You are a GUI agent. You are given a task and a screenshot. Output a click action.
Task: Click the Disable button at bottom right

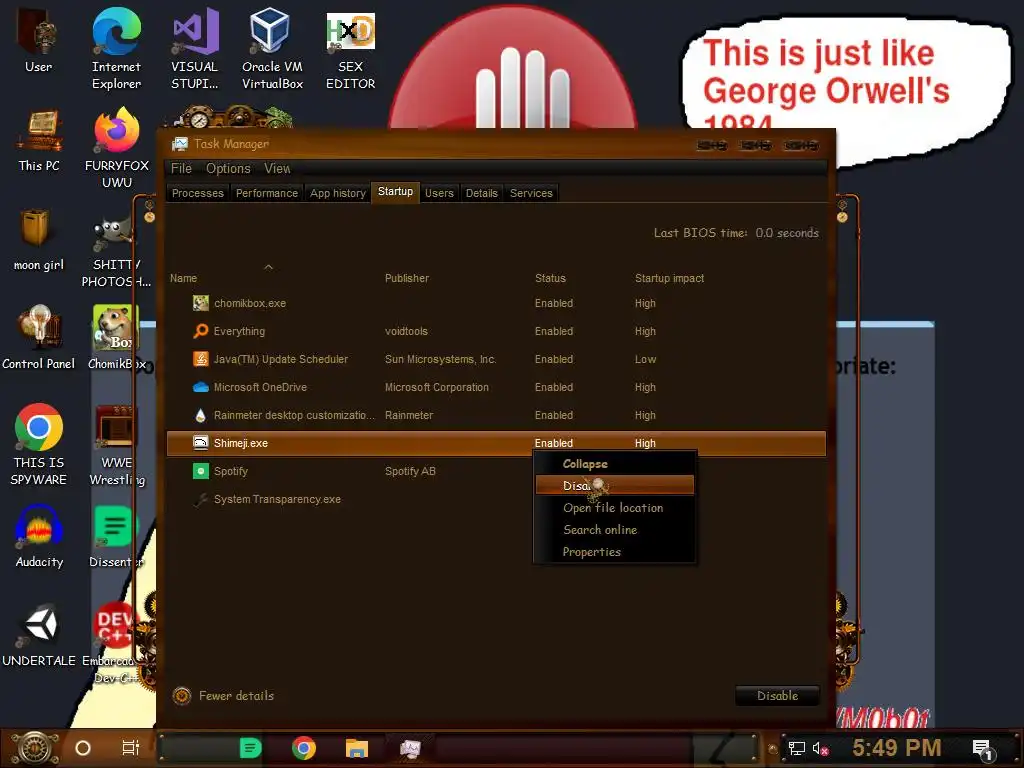[x=777, y=696]
